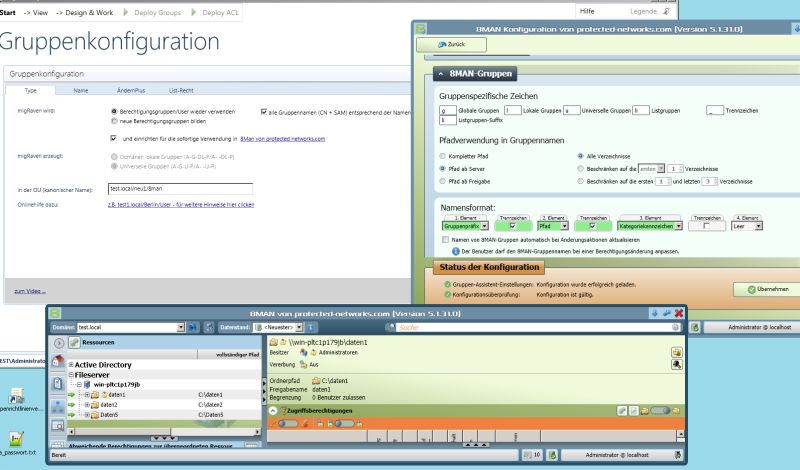Open the 'zum Video ...' link
The height and width of the screenshot is (470, 800).
click(x=30, y=291)
